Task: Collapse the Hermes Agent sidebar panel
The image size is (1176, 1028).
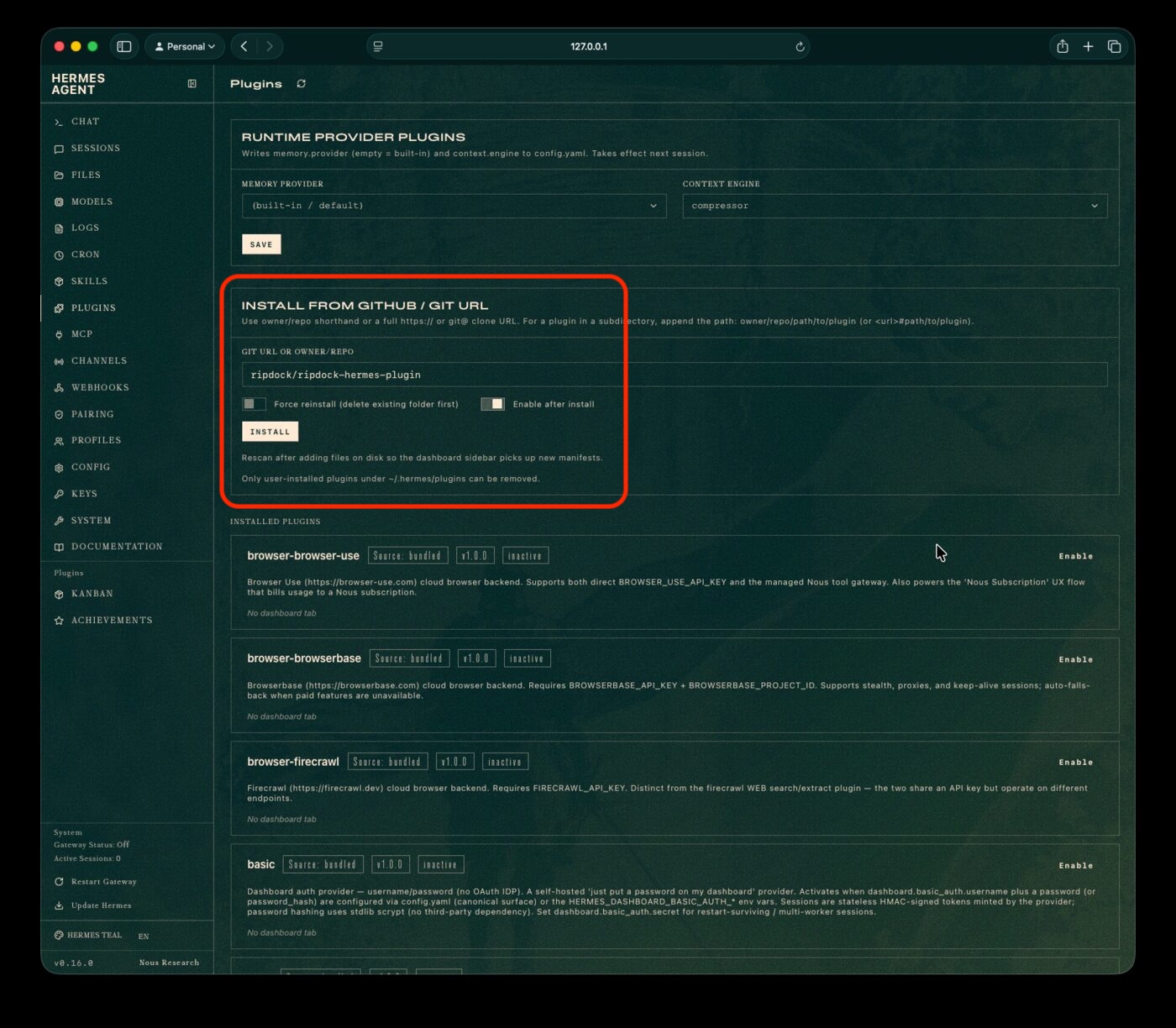Action: [192, 84]
